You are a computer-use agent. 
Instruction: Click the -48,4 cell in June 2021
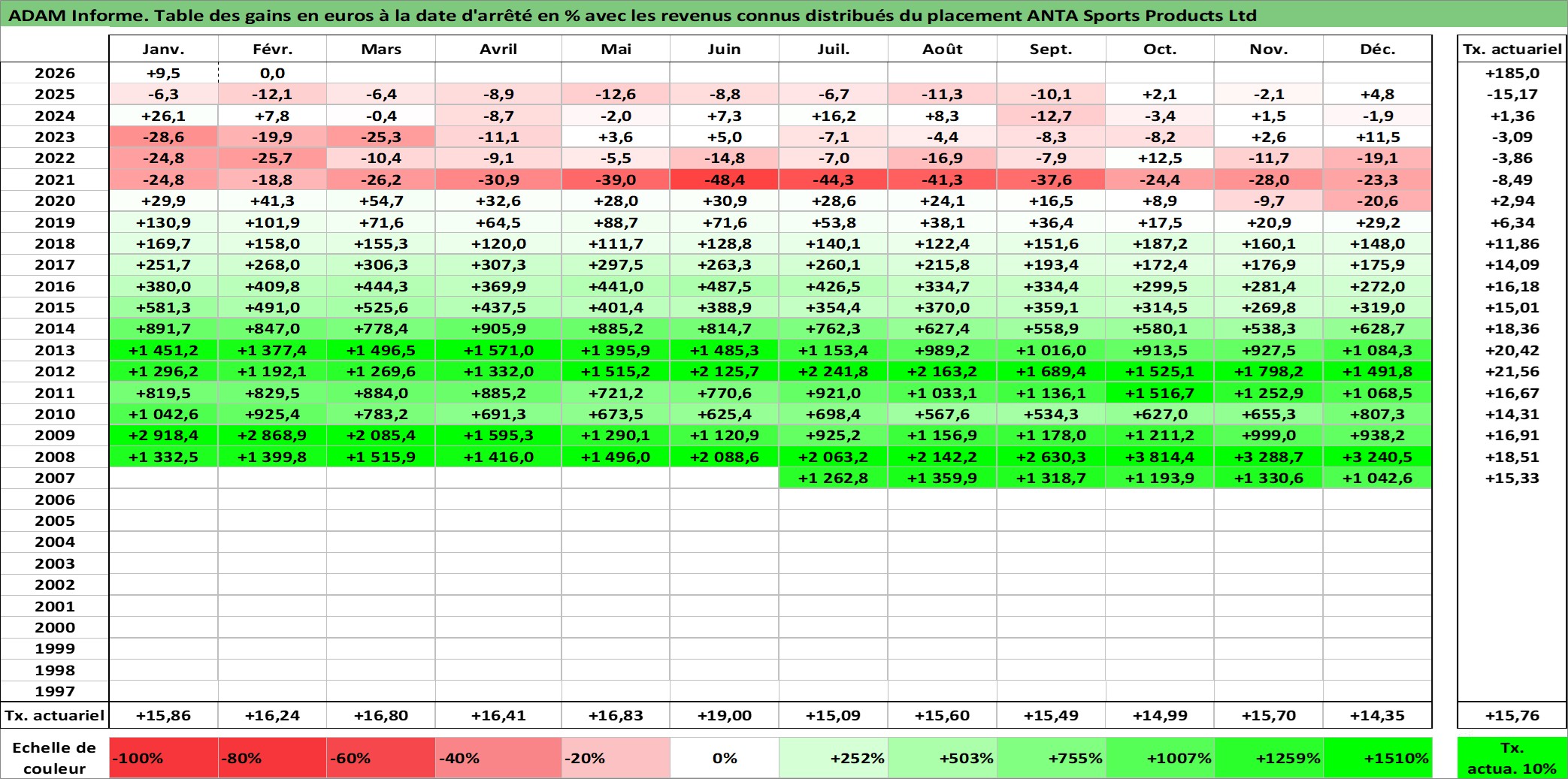[725, 180]
